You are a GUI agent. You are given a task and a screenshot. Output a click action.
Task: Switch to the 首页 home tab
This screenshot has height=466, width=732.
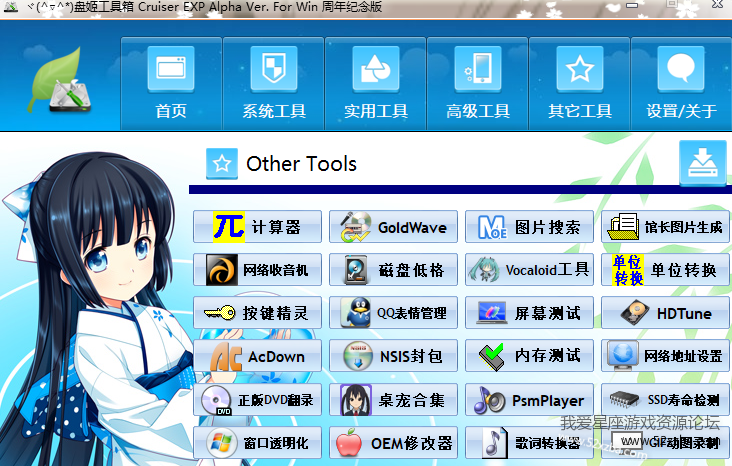(171, 84)
